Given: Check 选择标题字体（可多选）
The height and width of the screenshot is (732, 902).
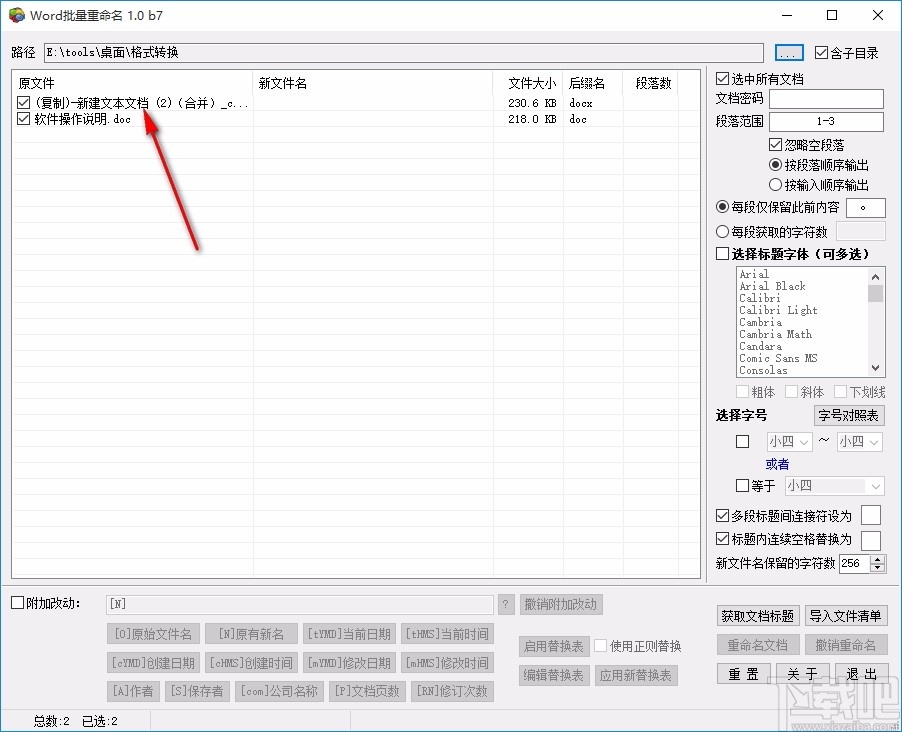Looking at the screenshot, I should [722, 254].
